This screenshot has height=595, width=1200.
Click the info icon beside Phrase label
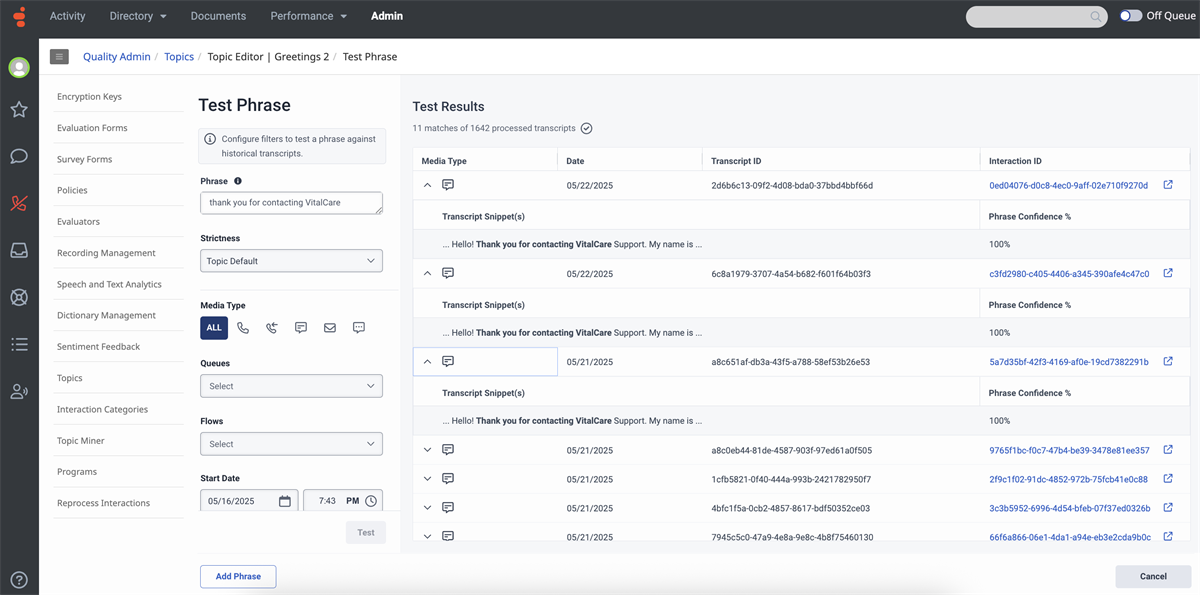pos(238,181)
